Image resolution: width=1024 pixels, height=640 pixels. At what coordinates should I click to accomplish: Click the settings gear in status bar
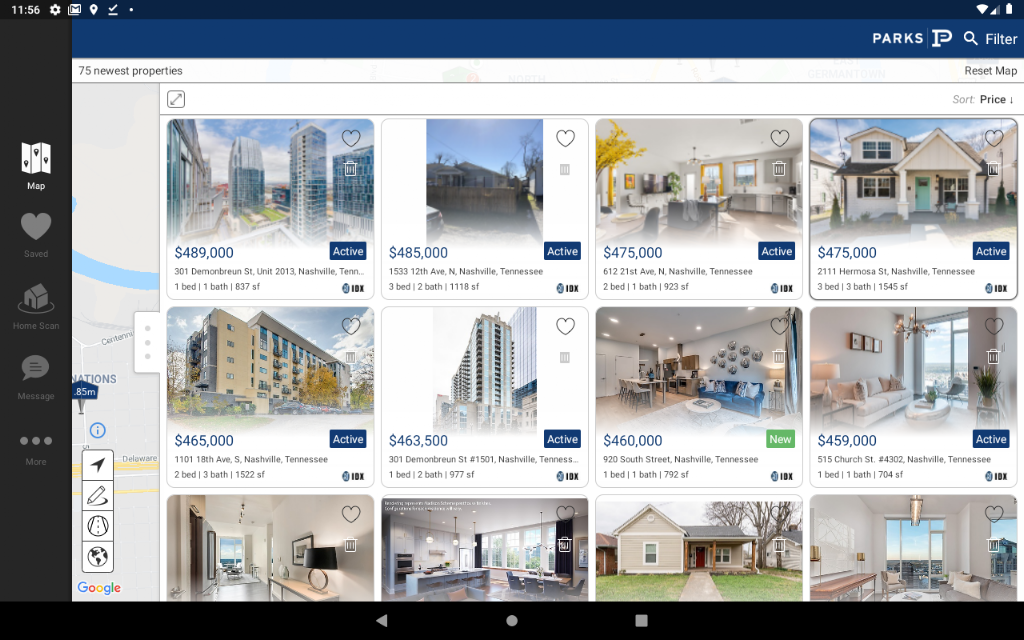click(x=56, y=10)
